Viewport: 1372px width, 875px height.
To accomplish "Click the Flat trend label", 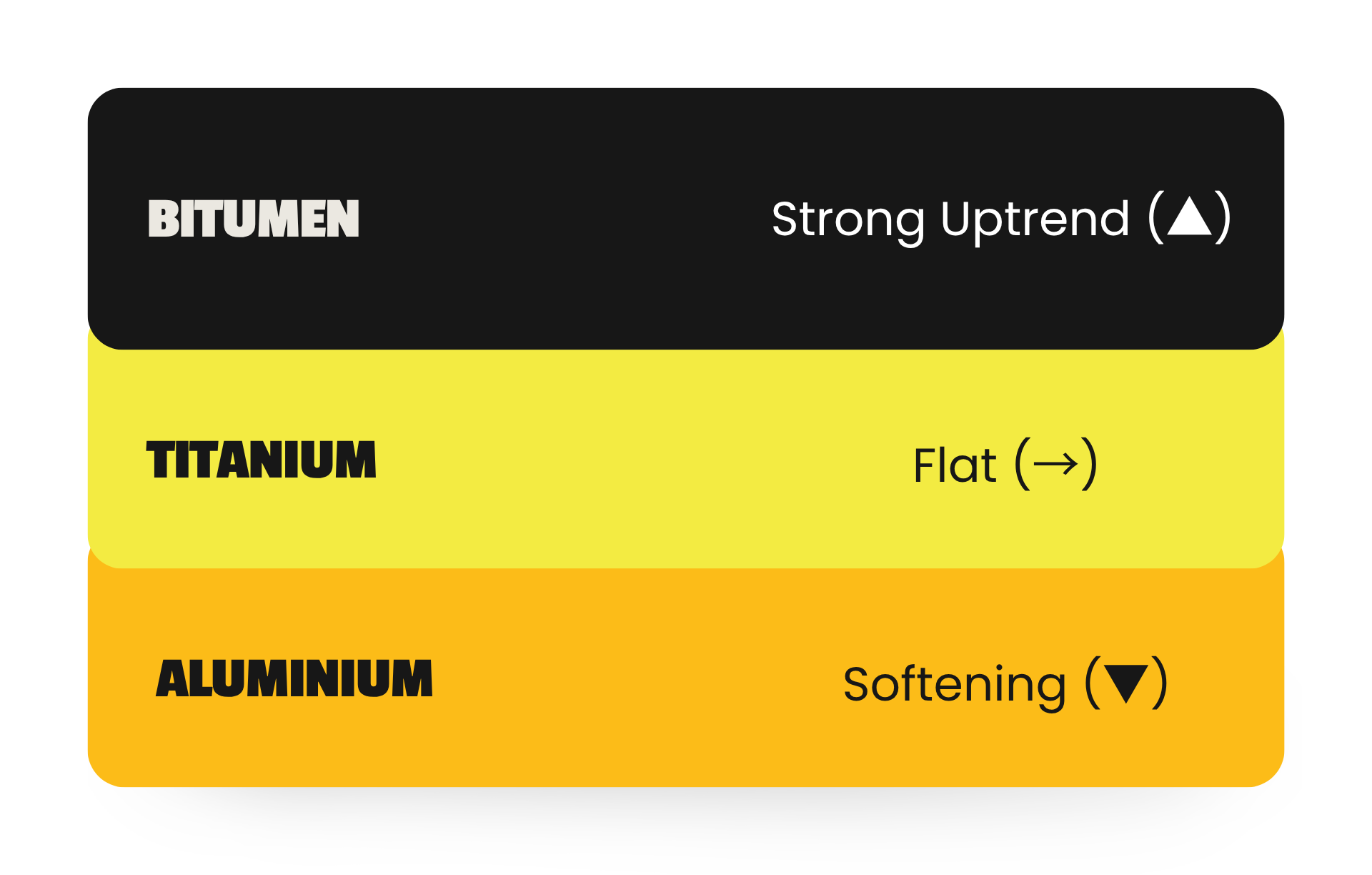I will [955, 465].
